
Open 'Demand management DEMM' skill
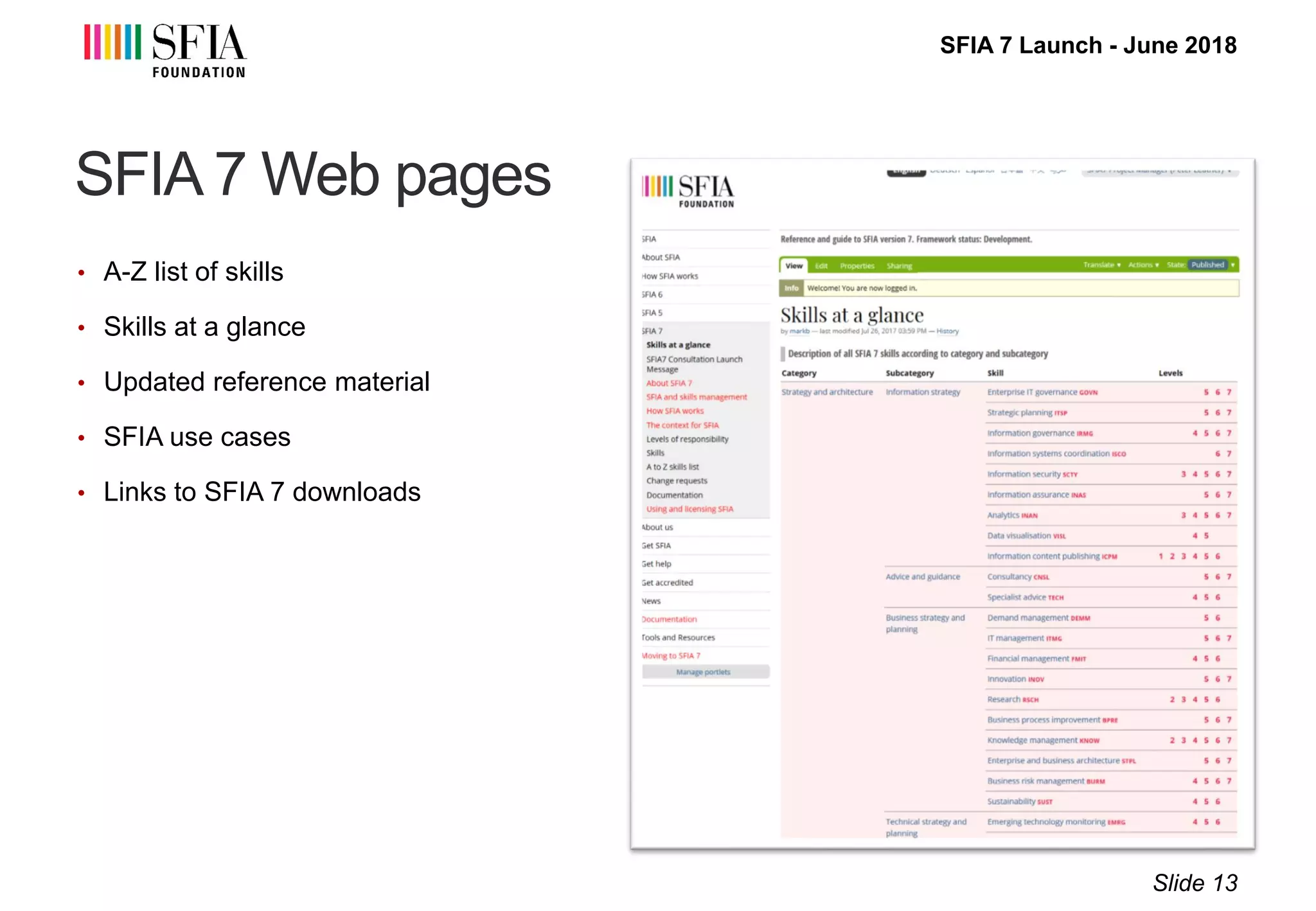click(x=1038, y=618)
